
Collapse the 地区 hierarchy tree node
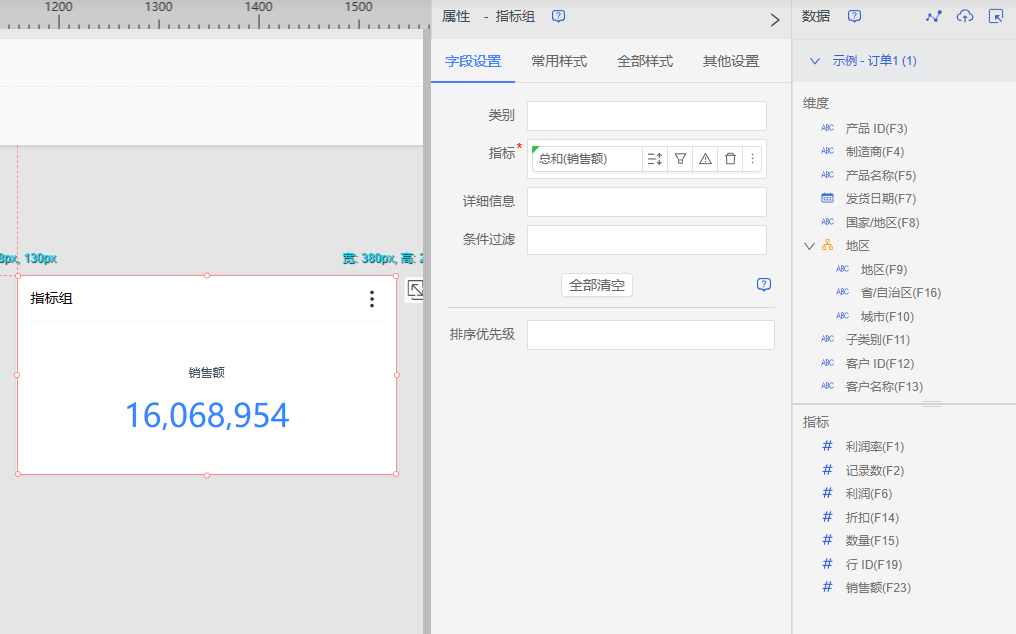click(x=809, y=246)
